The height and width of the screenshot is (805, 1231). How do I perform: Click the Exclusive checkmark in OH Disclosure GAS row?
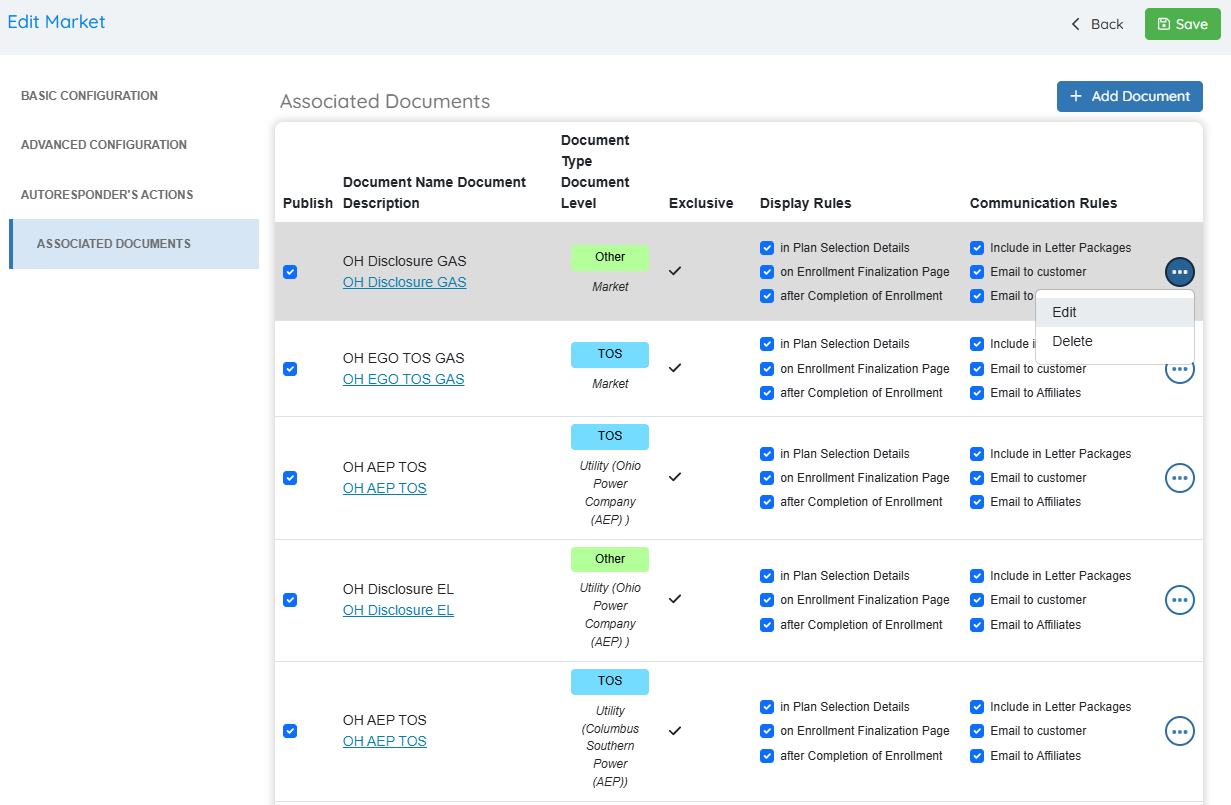[675, 271]
